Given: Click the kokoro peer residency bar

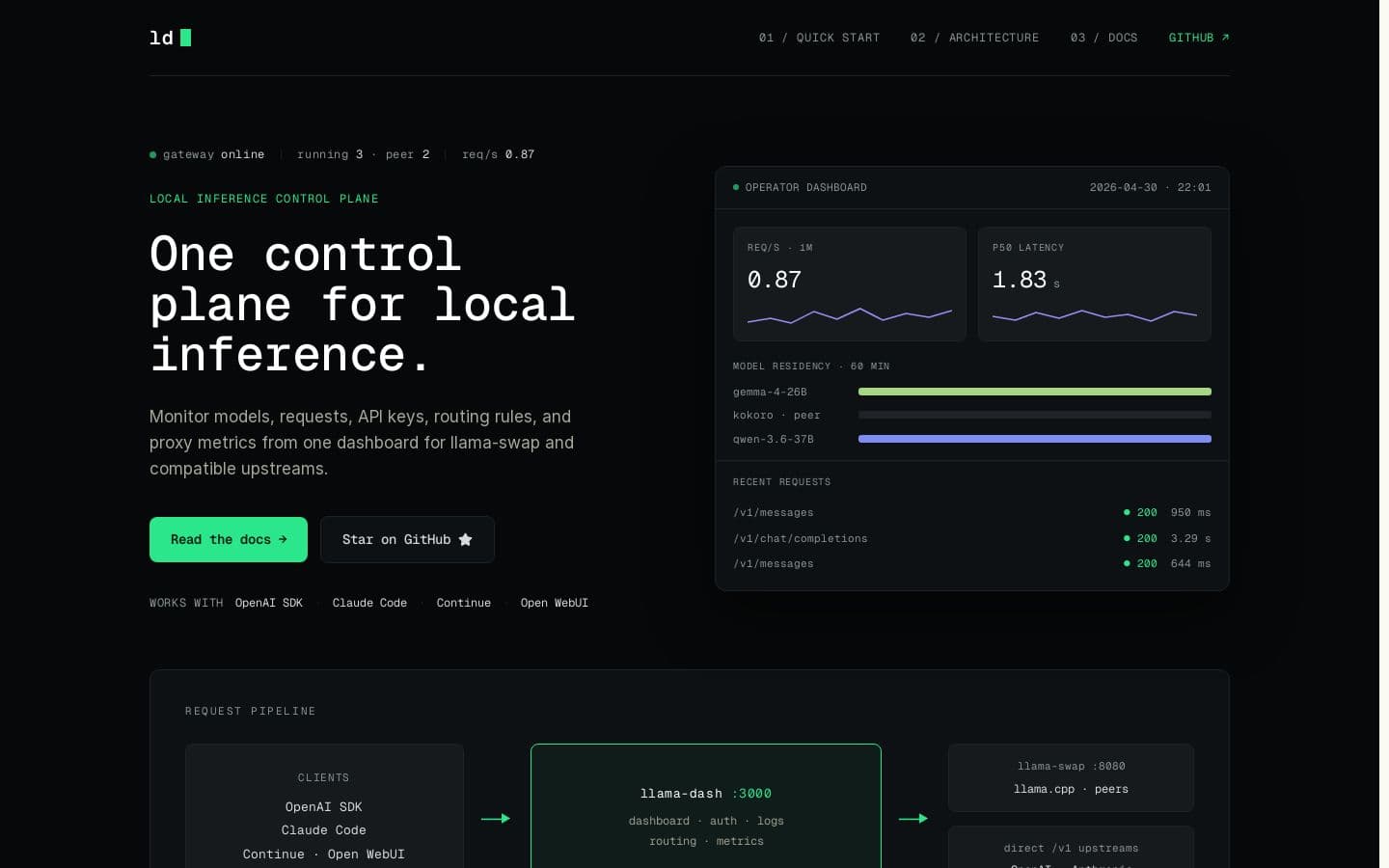Looking at the screenshot, I should (1035, 415).
